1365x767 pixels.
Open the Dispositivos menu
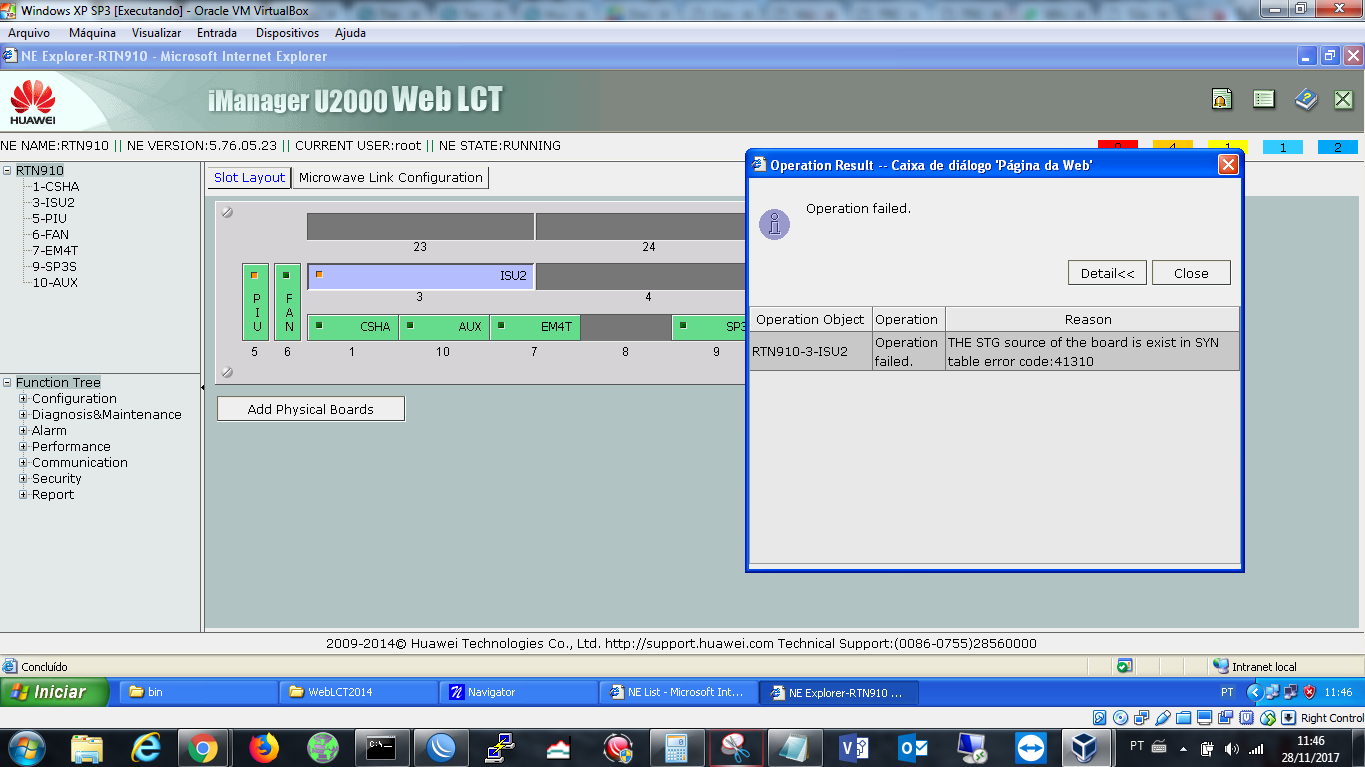(x=287, y=33)
